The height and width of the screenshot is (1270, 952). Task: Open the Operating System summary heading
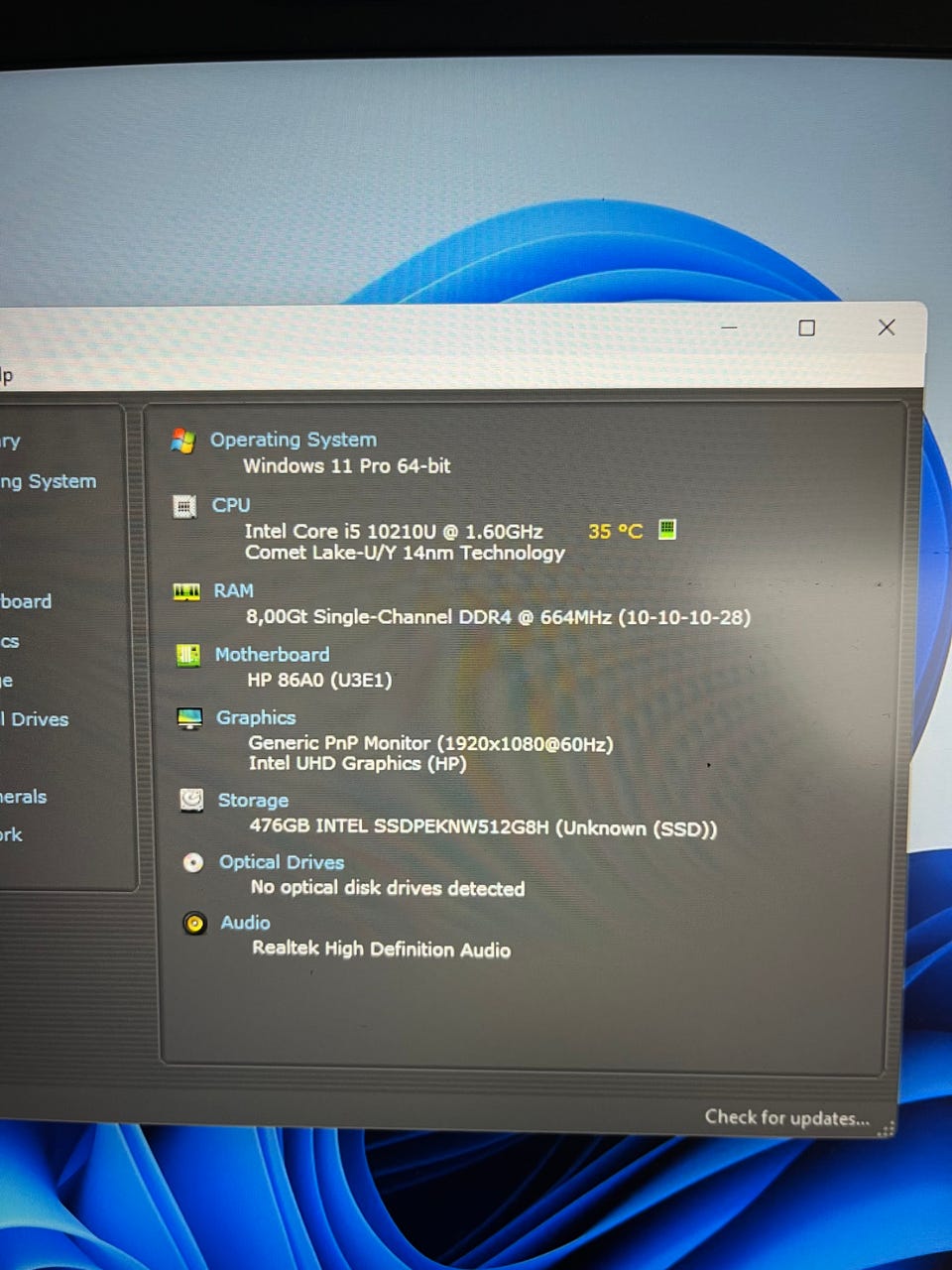pos(294,440)
